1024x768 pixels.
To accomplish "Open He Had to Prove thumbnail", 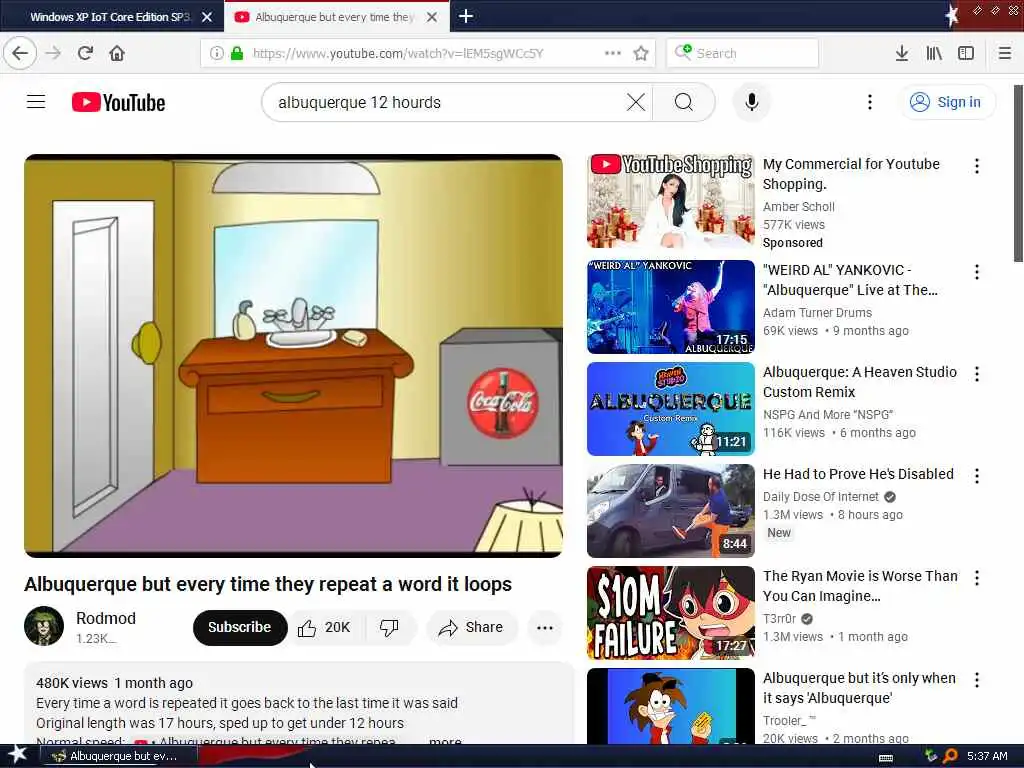I will pos(671,511).
